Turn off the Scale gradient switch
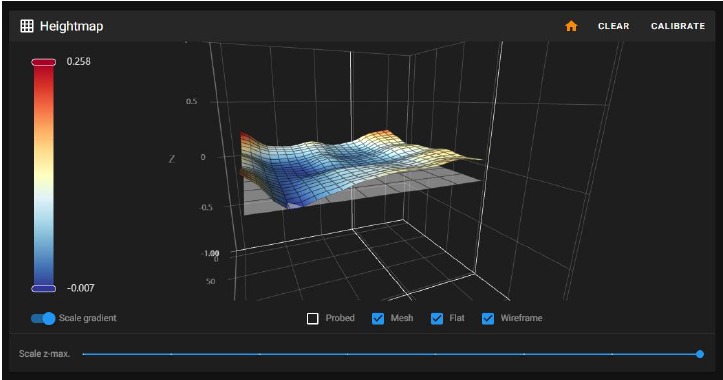The width and height of the screenshot is (723, 380). point(43,318)
